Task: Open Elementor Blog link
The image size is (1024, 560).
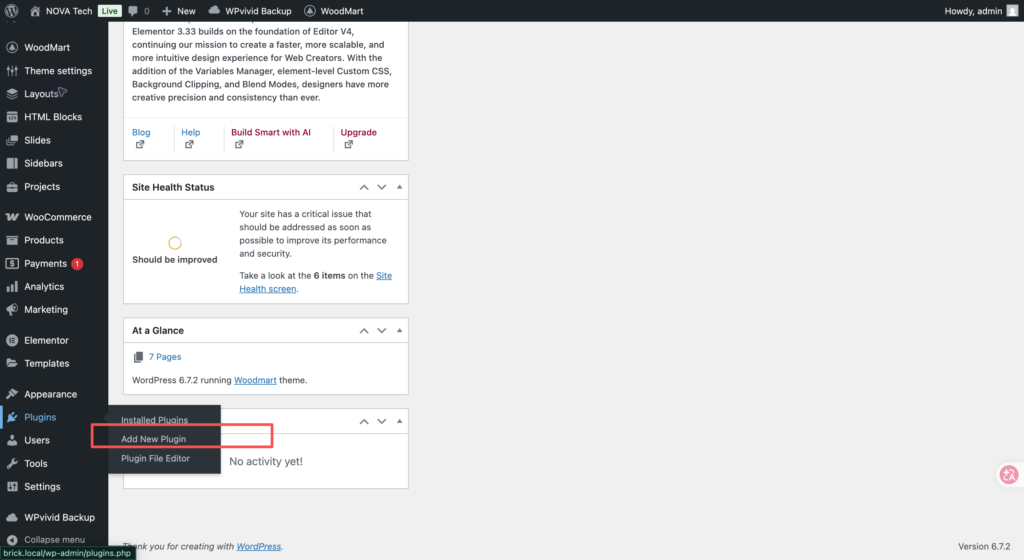Action: pyautogui.click(x=141, y=132)
